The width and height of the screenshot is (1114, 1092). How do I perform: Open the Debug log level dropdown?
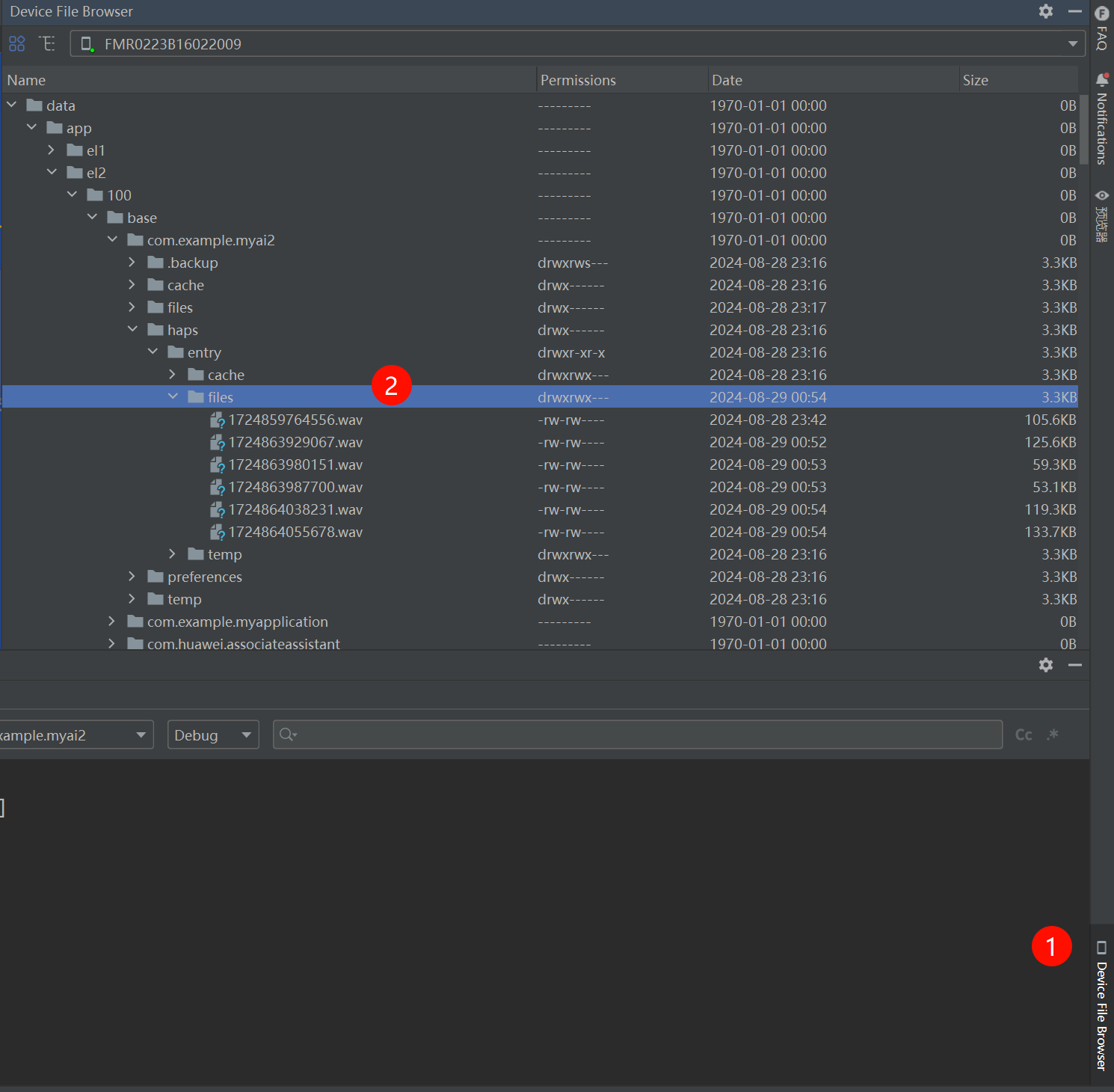click(213, 734)
